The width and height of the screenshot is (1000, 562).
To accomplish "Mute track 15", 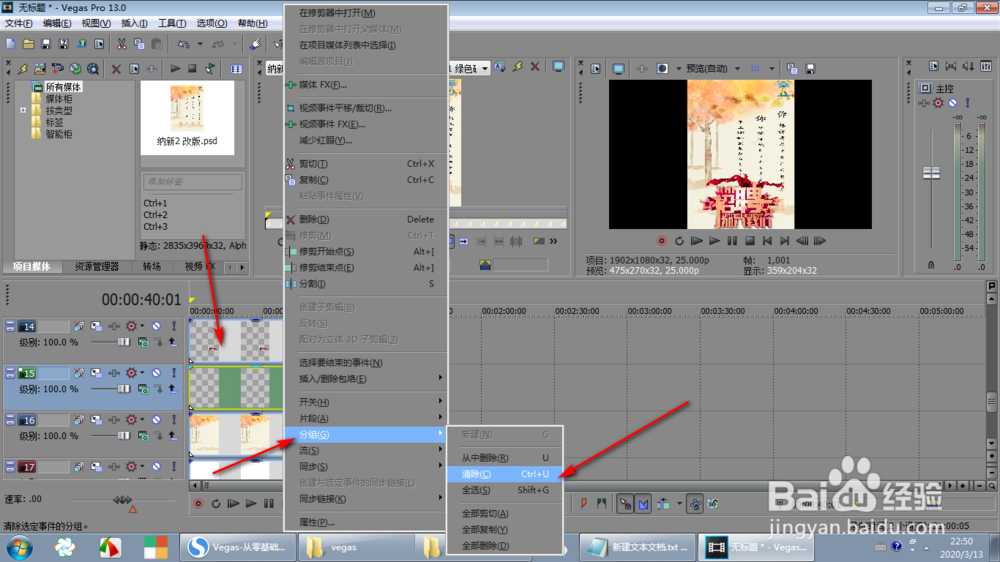I will pos(156,373).
